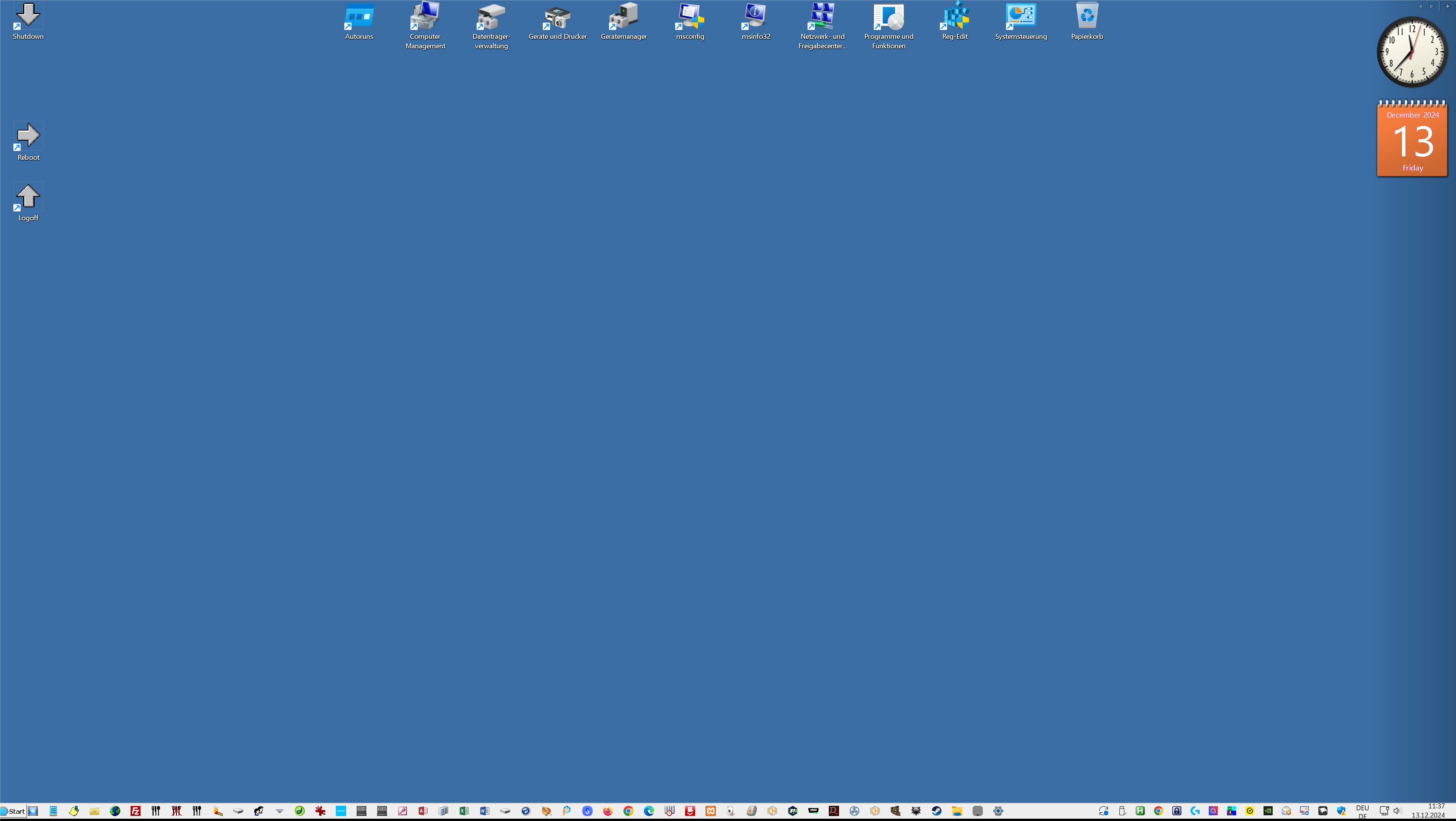Toggle the display/projector tray icon
Screen dimensions: 1456x821
pos(1384,811)
